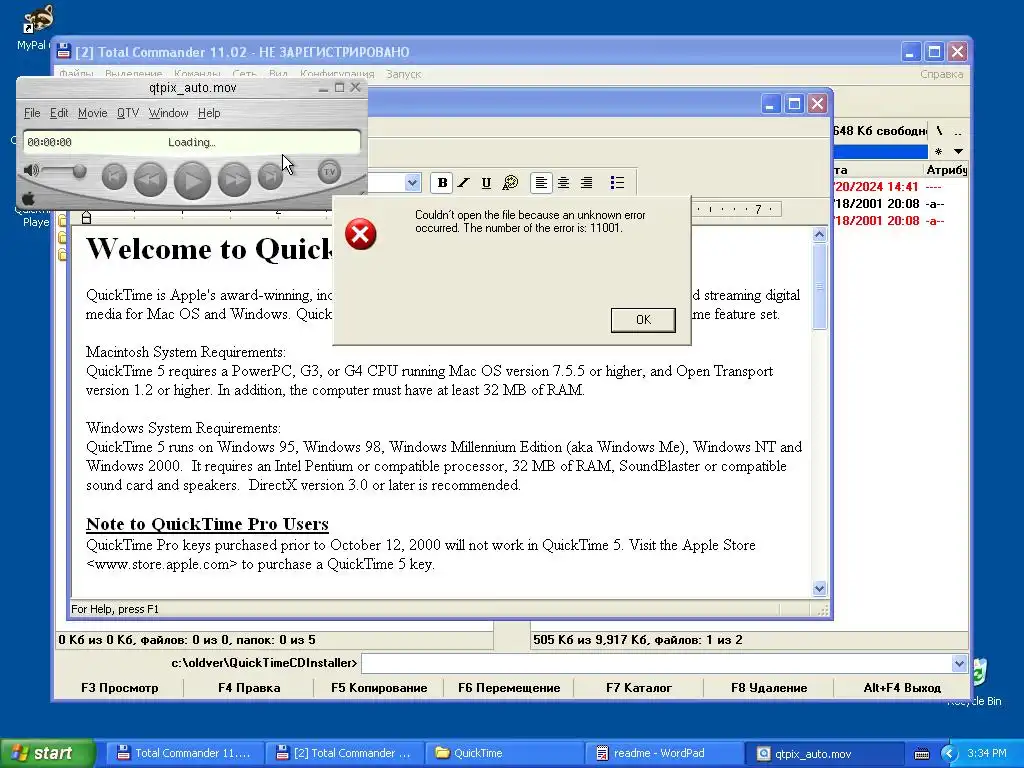
Task: Click QuickTime Play button
Action: pyautogui.click(x=192, y=180)
